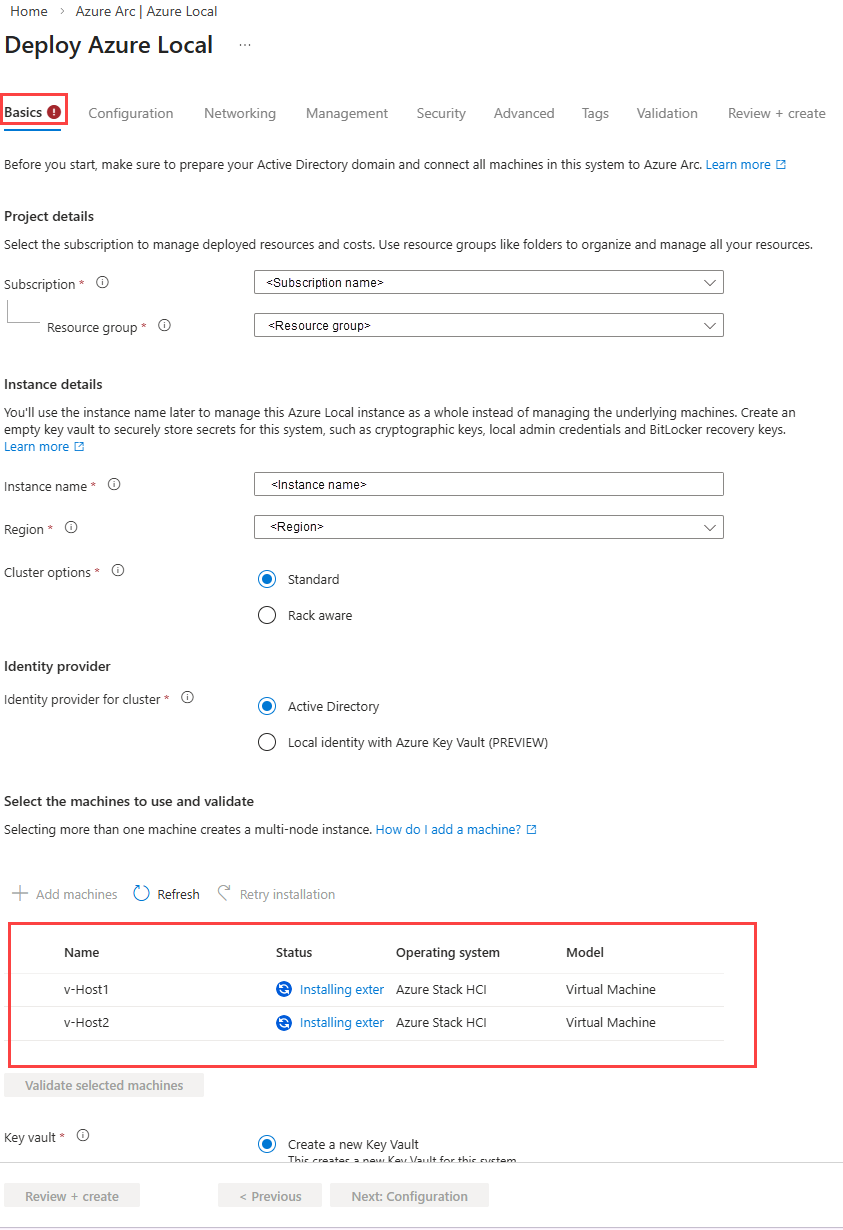Select the Rack aware cluster option

coord(267,616)
